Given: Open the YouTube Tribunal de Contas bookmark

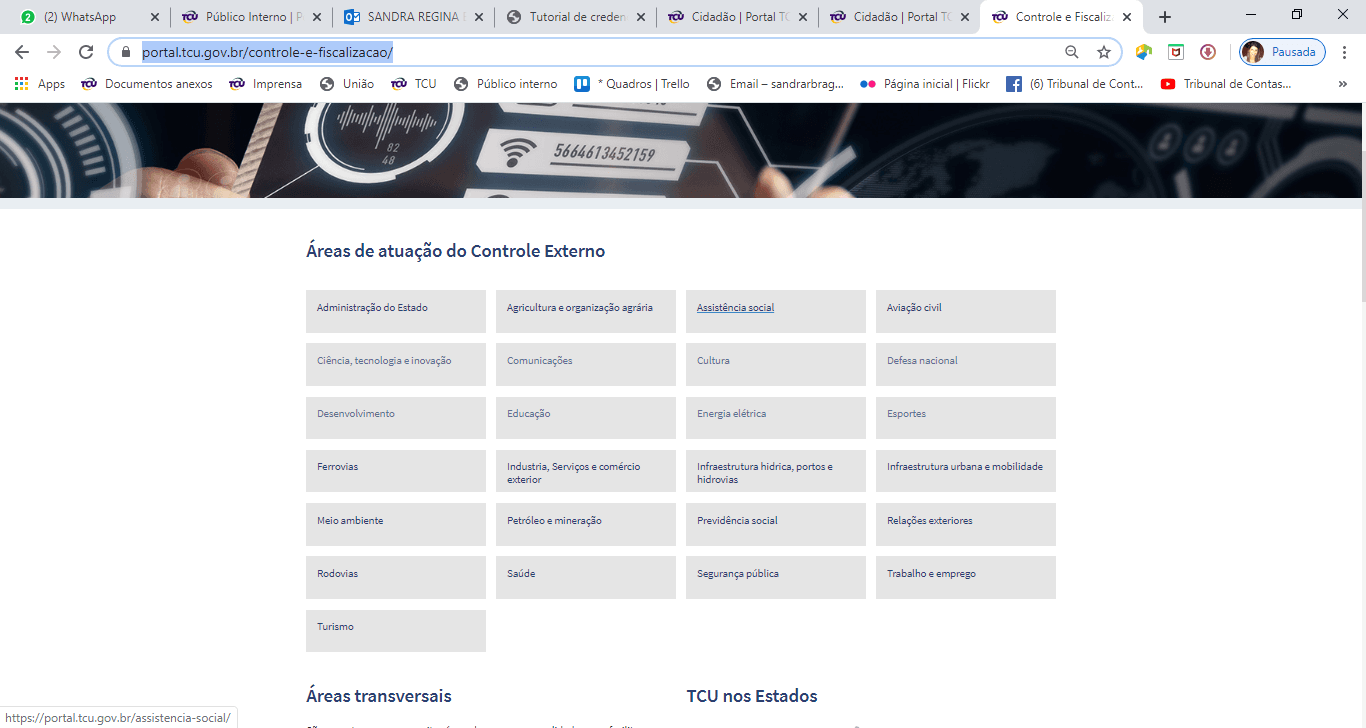Looking at the screenshot, I should 1225,84.
